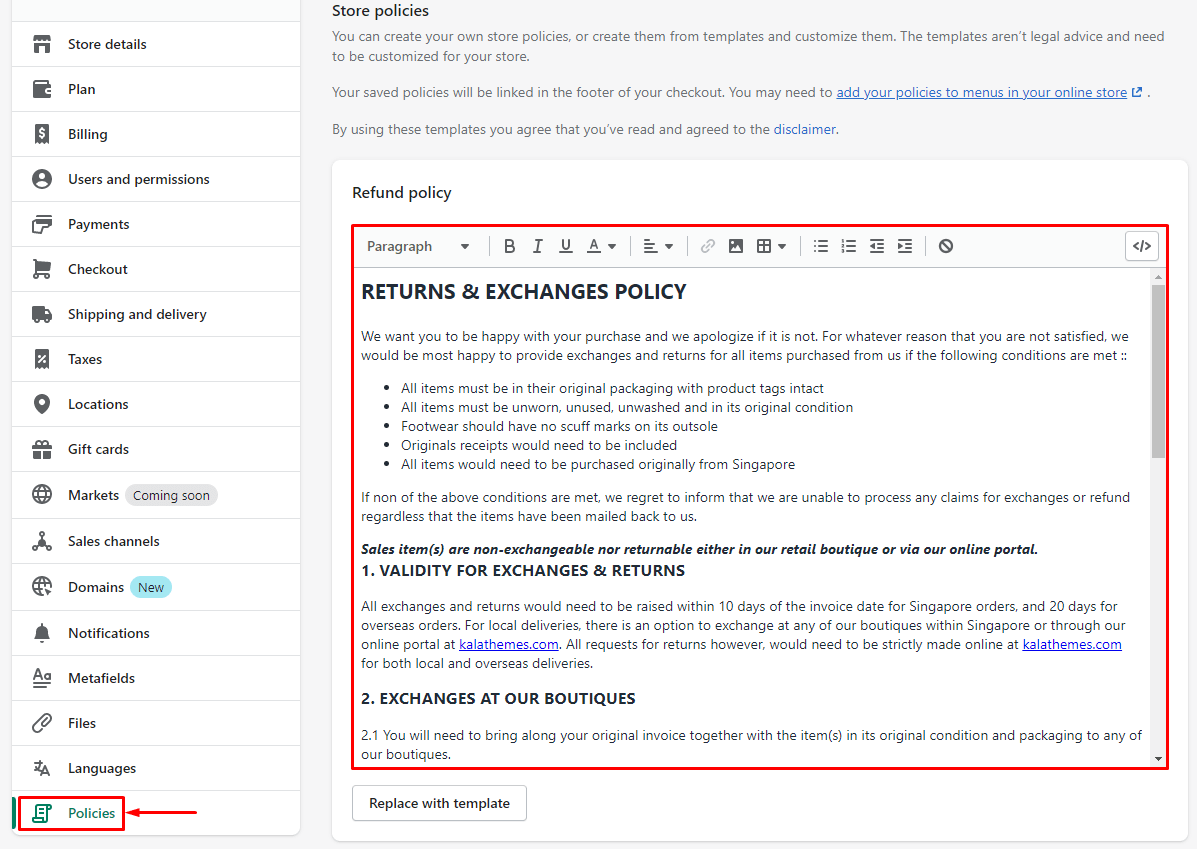Go to the Notifications settings page
The image size is (1197, 849).
point(108,633)
